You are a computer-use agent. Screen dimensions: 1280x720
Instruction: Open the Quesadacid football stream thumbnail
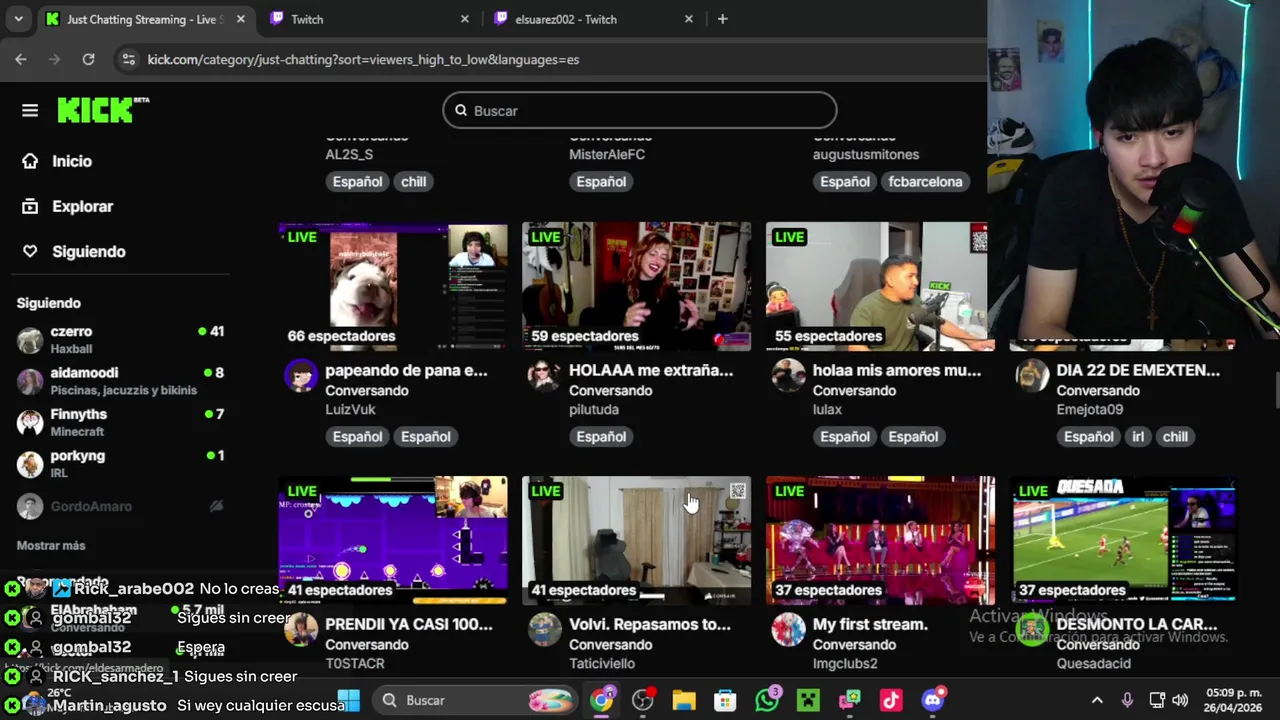(x=1124, y=540)
